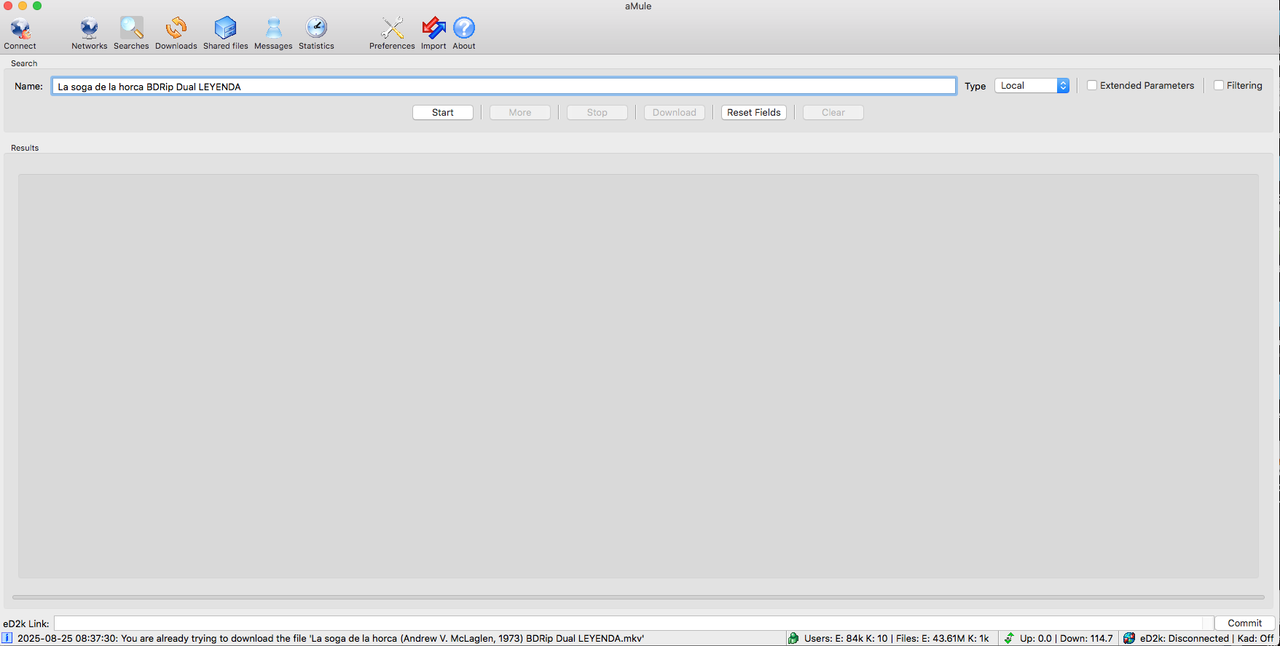Click the Connect toolbar icon
The image size is (1280, 646).
point(20,33)
